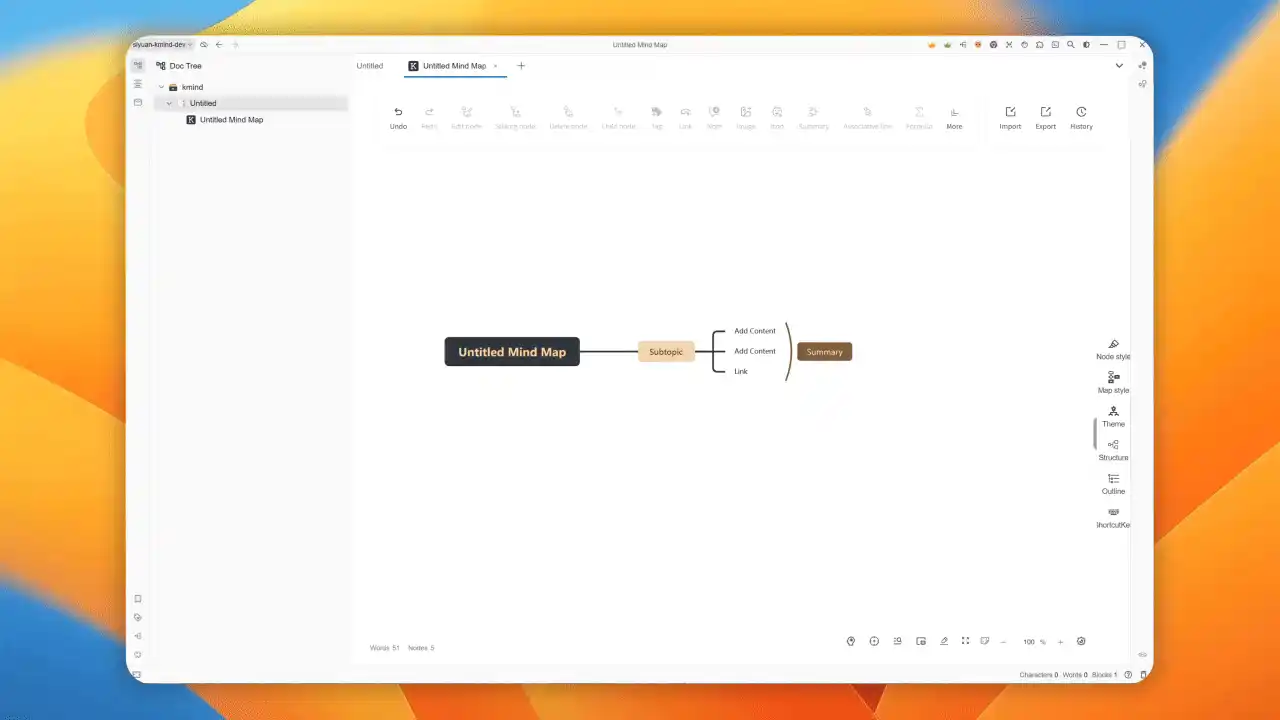Click the search-list icon in bottom bar
Image resolution: width=1280 pixels, height=720 pixels.
[898, 641]
